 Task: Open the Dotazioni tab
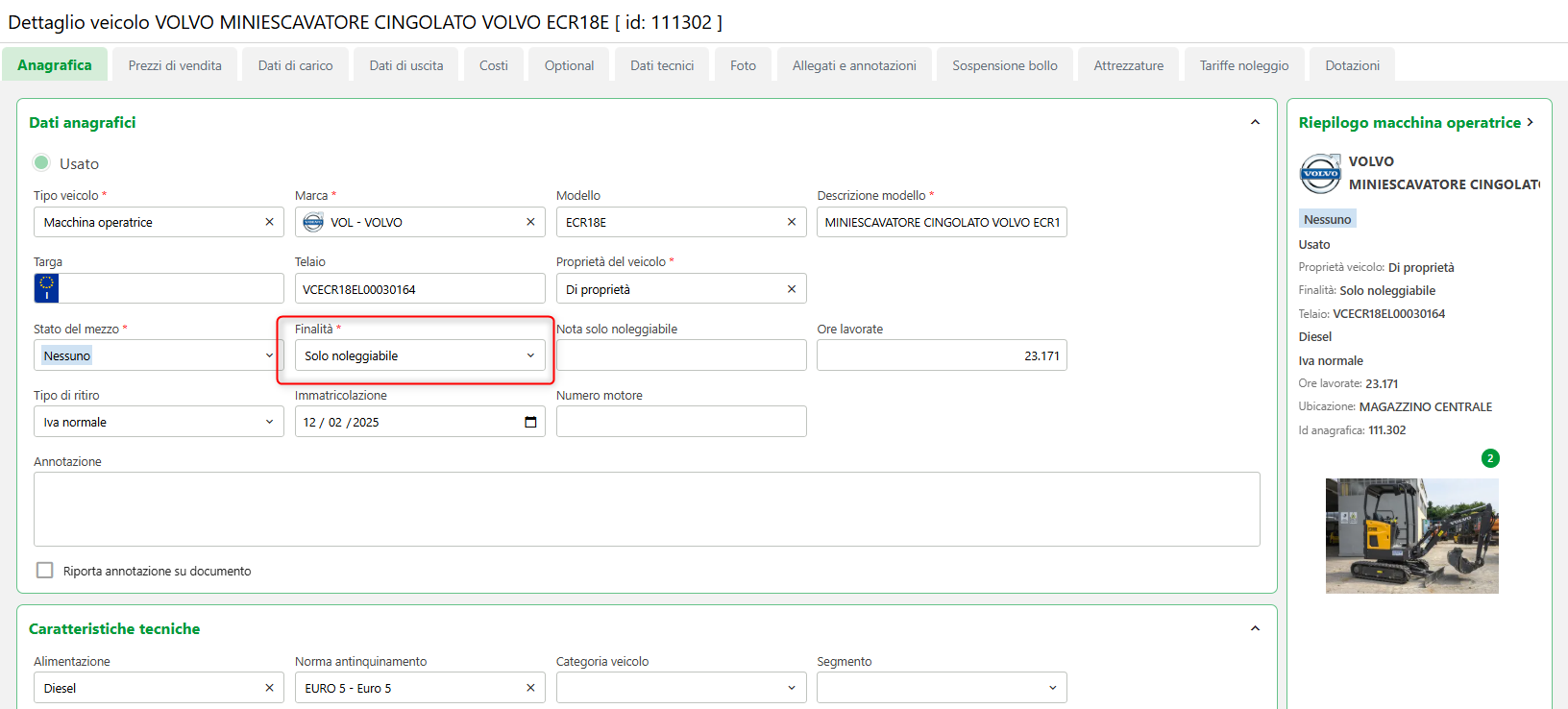tap(1352, 65)
